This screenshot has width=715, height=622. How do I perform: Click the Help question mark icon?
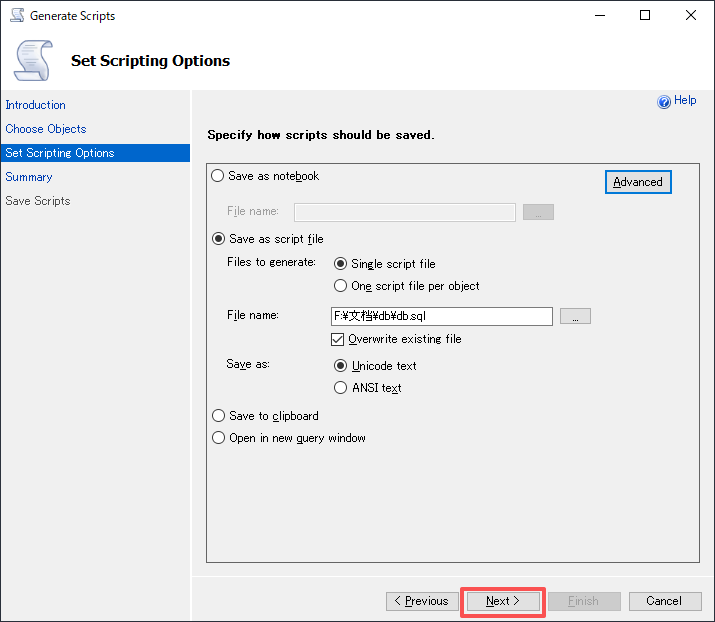click(663, 101)
